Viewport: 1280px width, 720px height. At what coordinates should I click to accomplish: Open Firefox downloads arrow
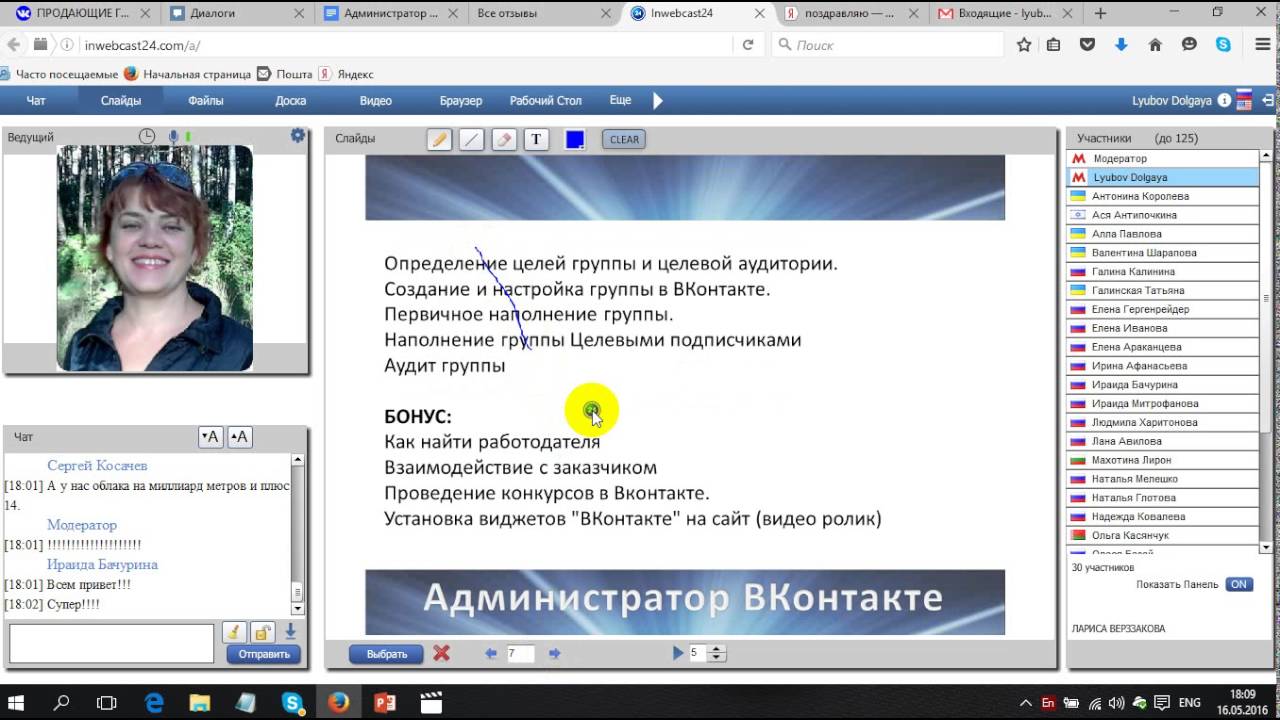pyautogui.click(x=1121, y=45)
